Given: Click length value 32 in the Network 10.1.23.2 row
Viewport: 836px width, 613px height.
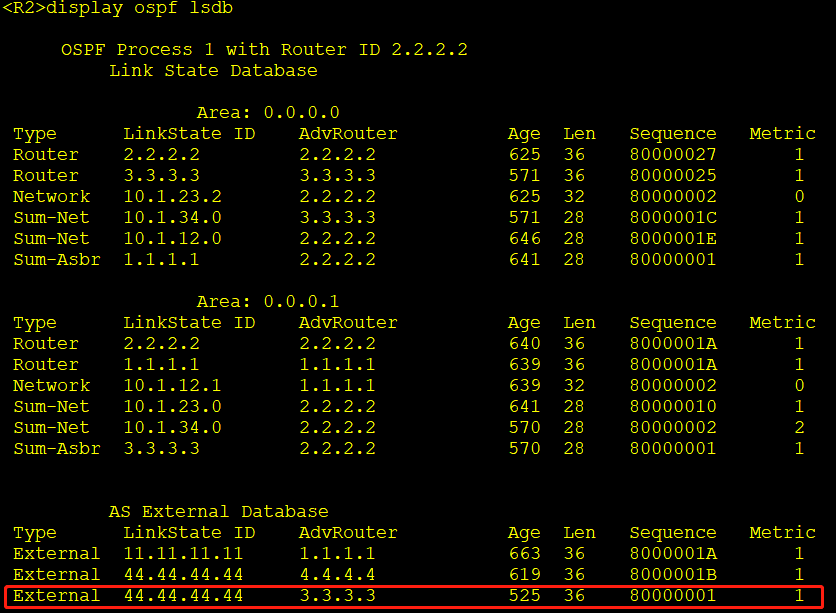Looking at the screenshot, I should point(574,197).
